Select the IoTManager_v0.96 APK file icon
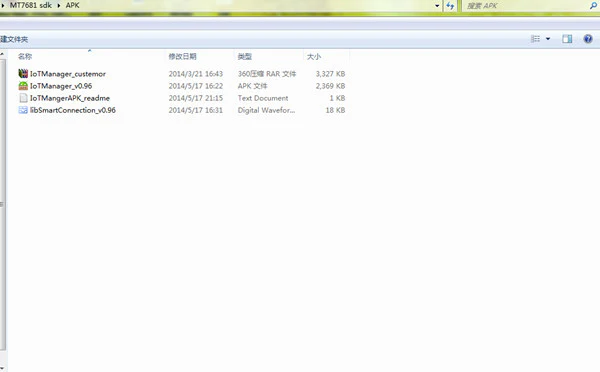 [23, 86]
